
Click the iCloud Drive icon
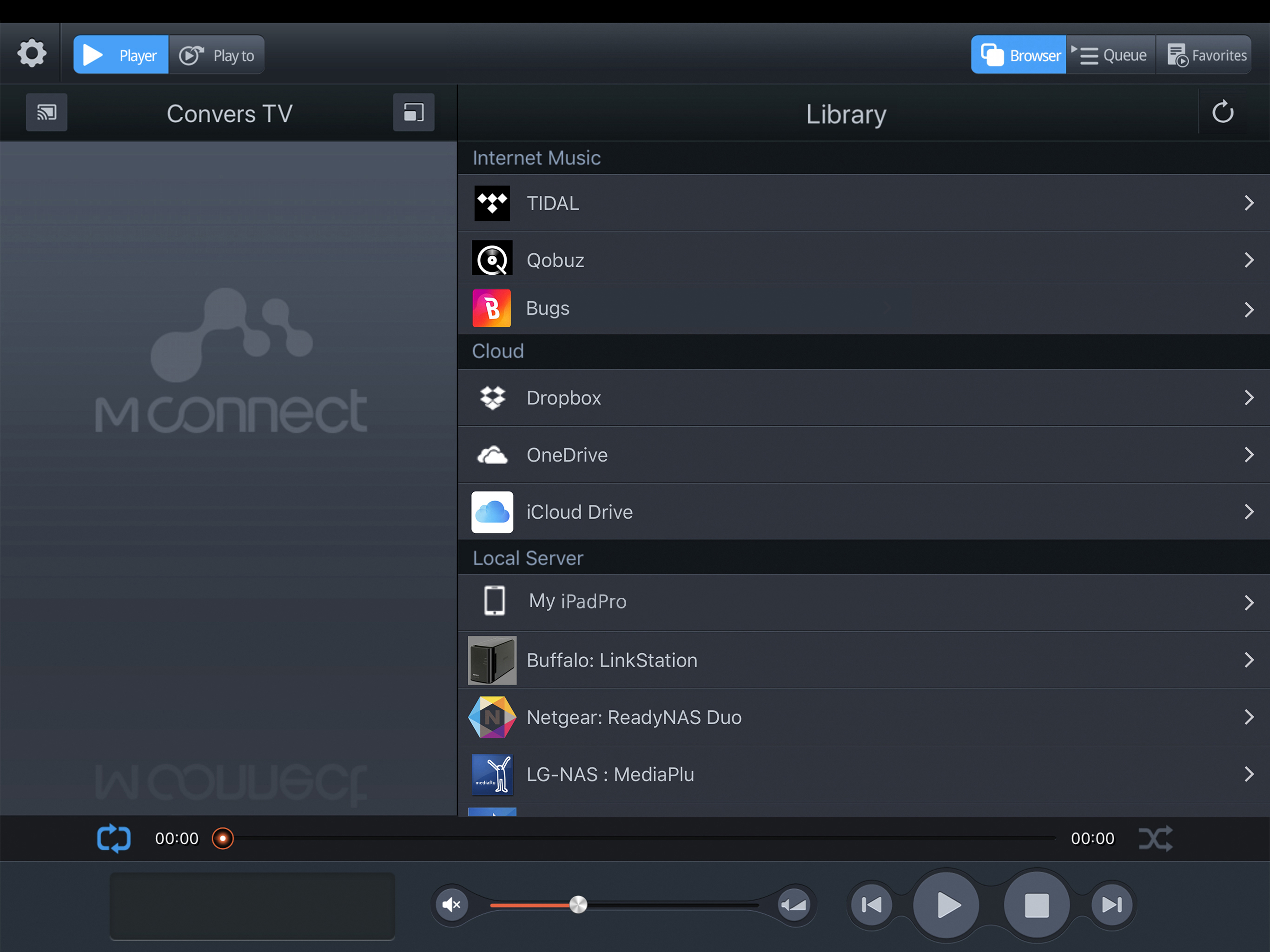(x=492, y=512)
